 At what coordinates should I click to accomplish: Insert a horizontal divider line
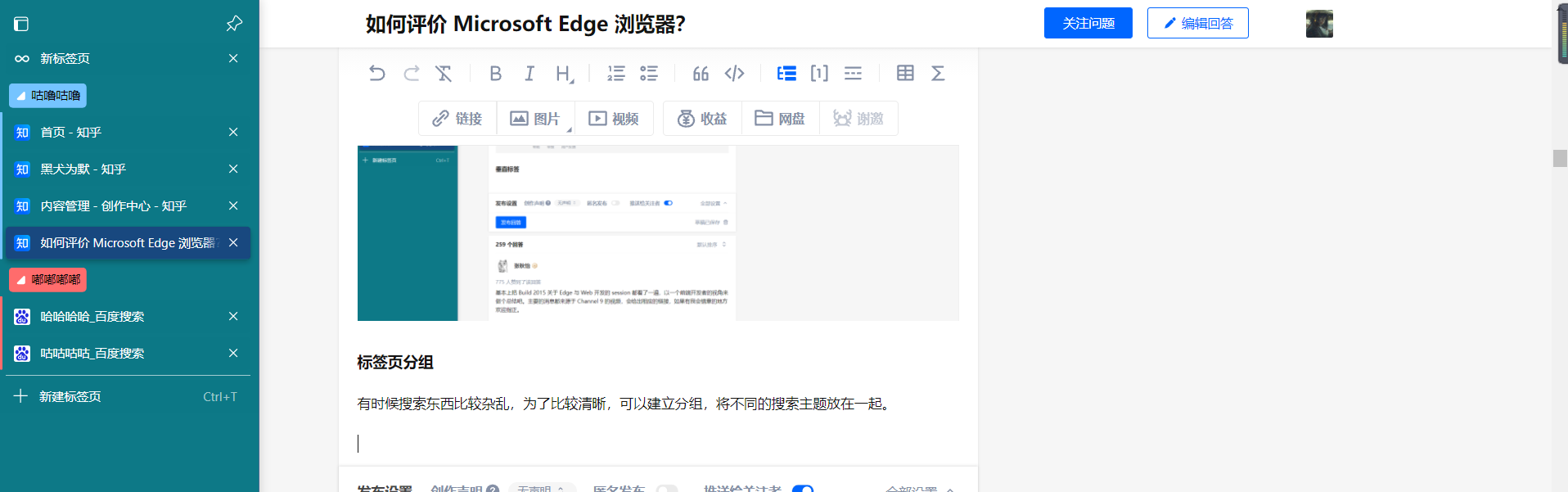coord(853,74)
